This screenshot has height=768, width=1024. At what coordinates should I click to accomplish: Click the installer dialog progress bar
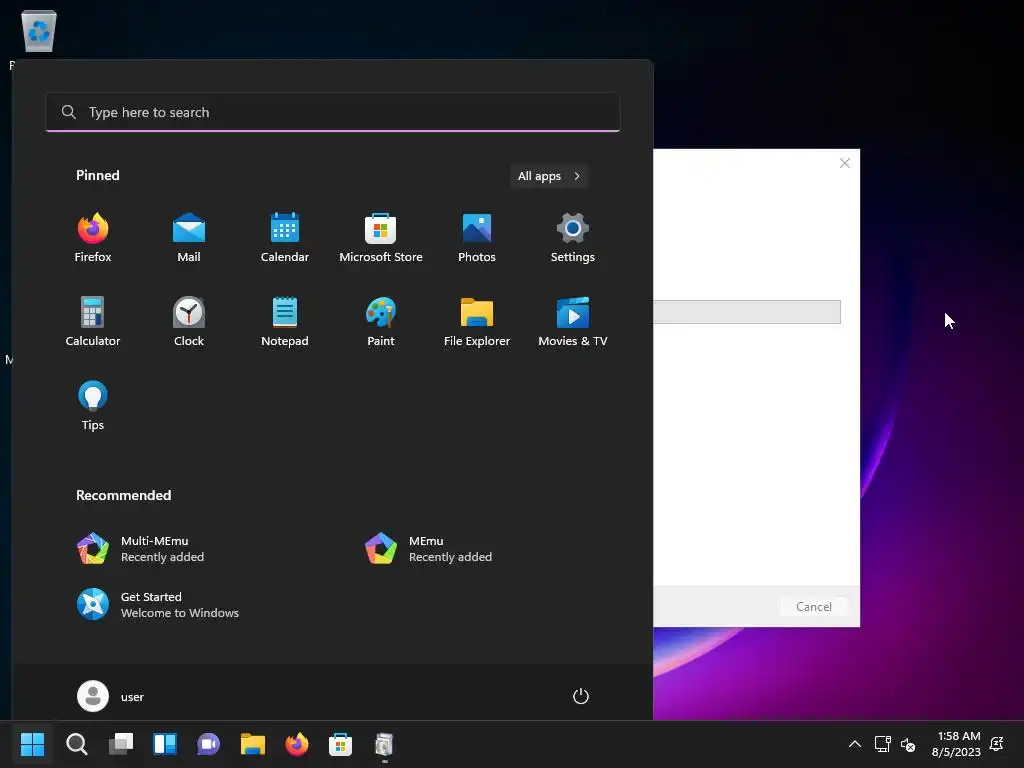pyautogui.click(x=747, y=312)
